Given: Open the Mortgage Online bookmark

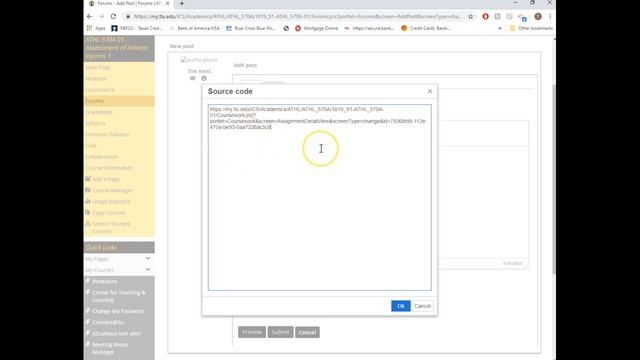Looking at the screenshot, I should pos(316,28).
